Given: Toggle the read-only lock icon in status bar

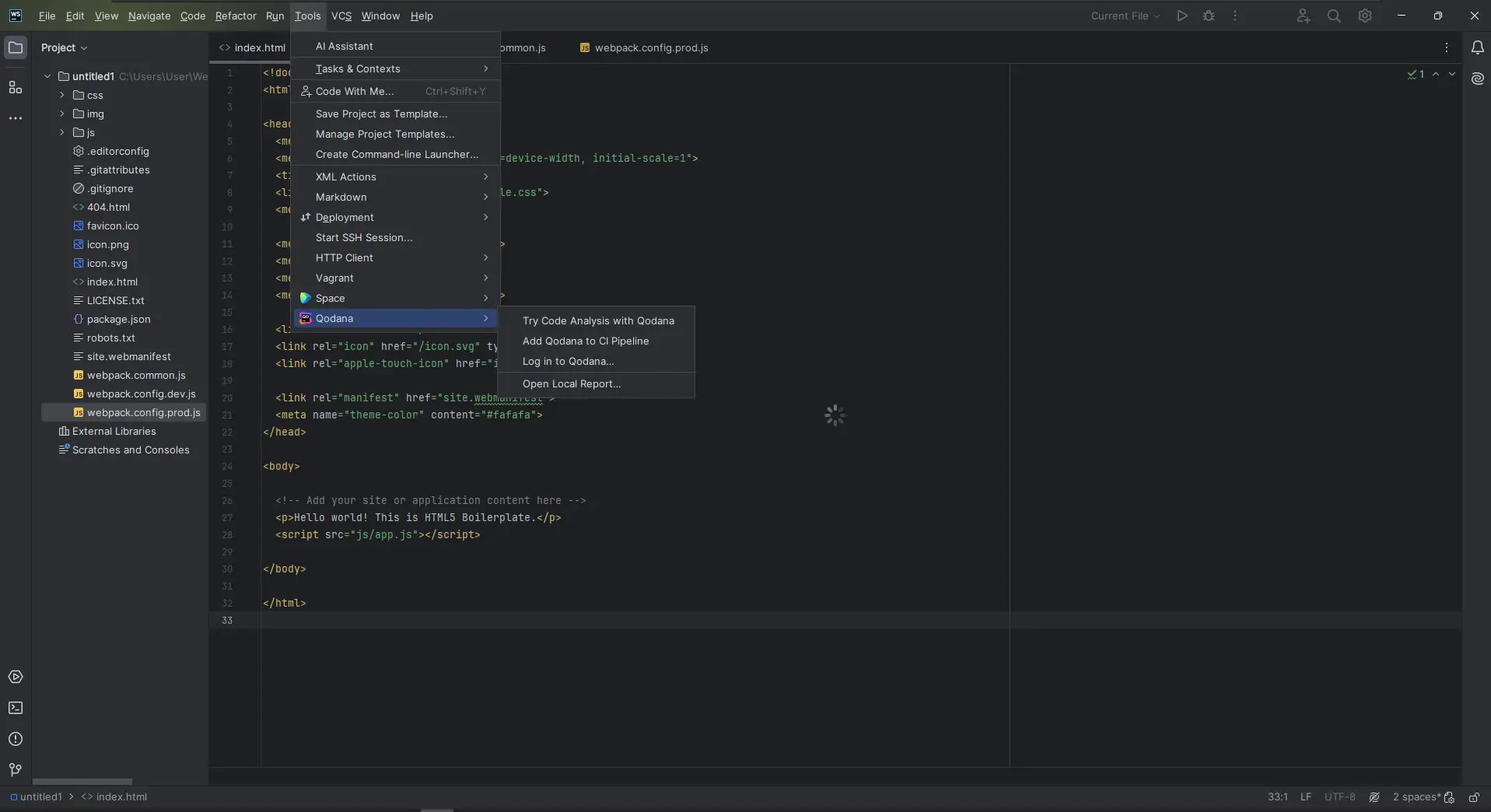Looking at the screenshot, I should coord(1473,797).
